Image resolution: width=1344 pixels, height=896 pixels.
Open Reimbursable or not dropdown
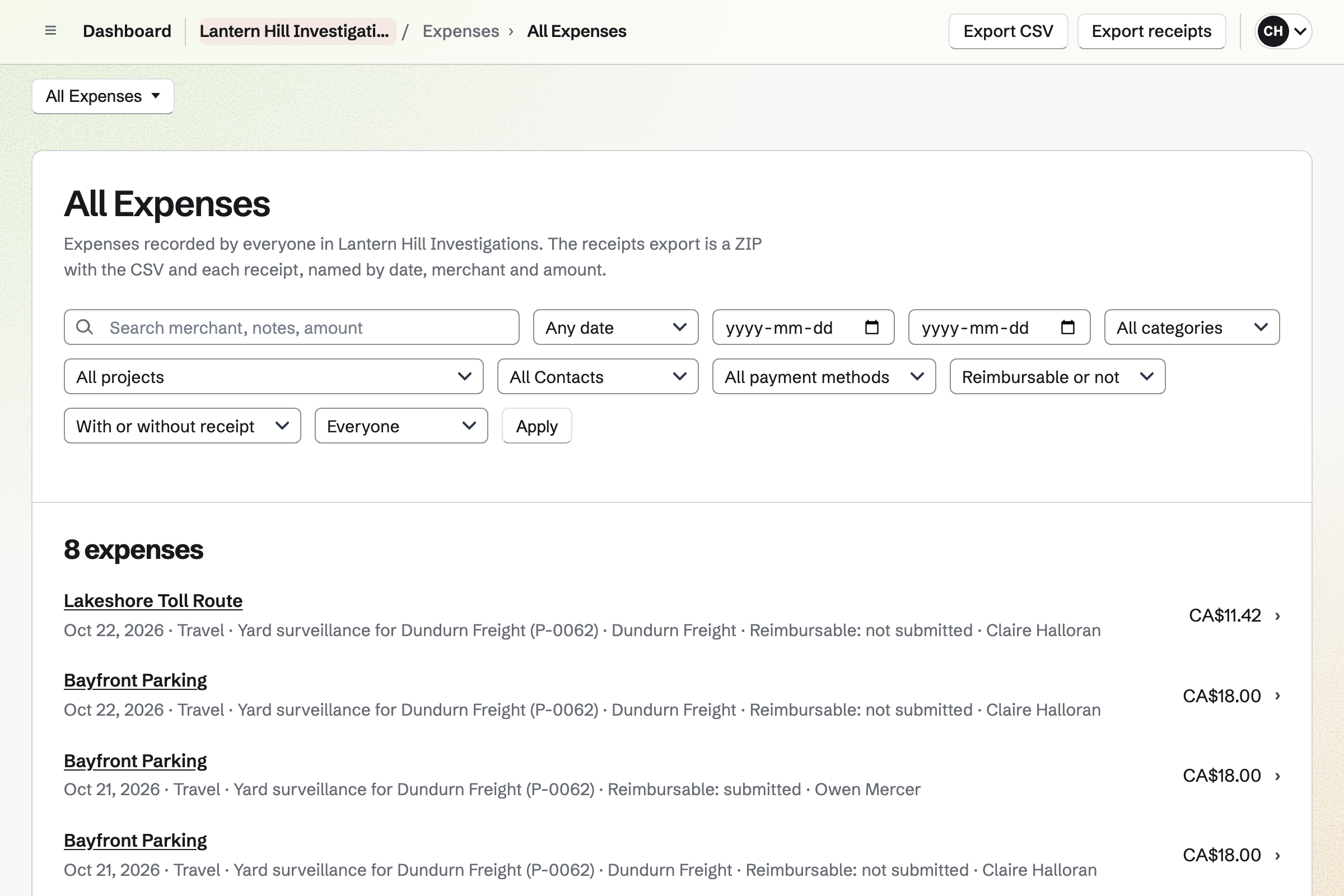pyautogui.click(x=1057, y=376)
